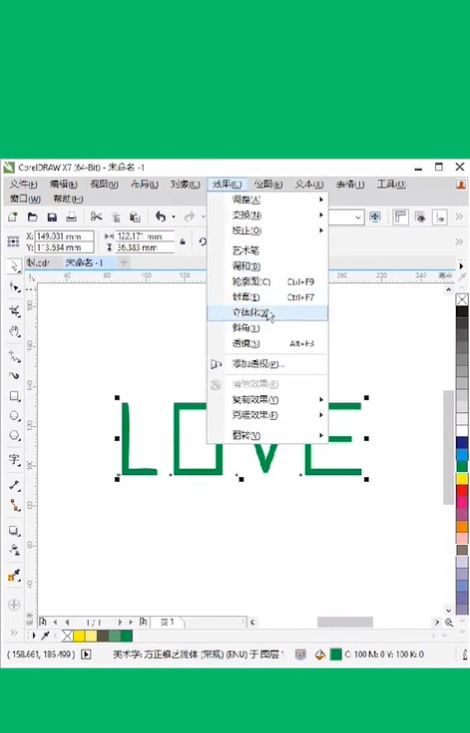Viewport: 470px width, 733px height.
Task: Click the Cut scissors icon
Action: (96, 216)
